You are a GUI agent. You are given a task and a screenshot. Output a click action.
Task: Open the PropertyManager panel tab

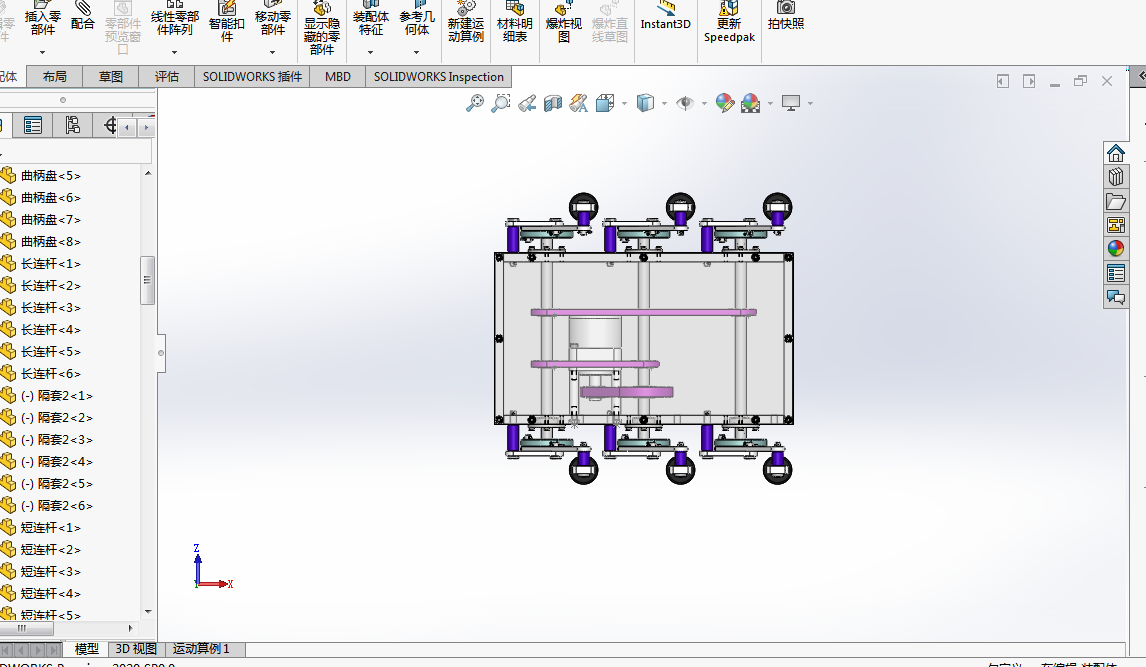click(x=33, y=125)
